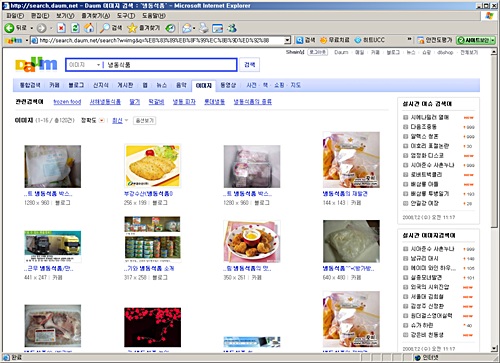Open the 파일(F) menu
This screenshot has width=500, height=363.
(x=15, y=16)
